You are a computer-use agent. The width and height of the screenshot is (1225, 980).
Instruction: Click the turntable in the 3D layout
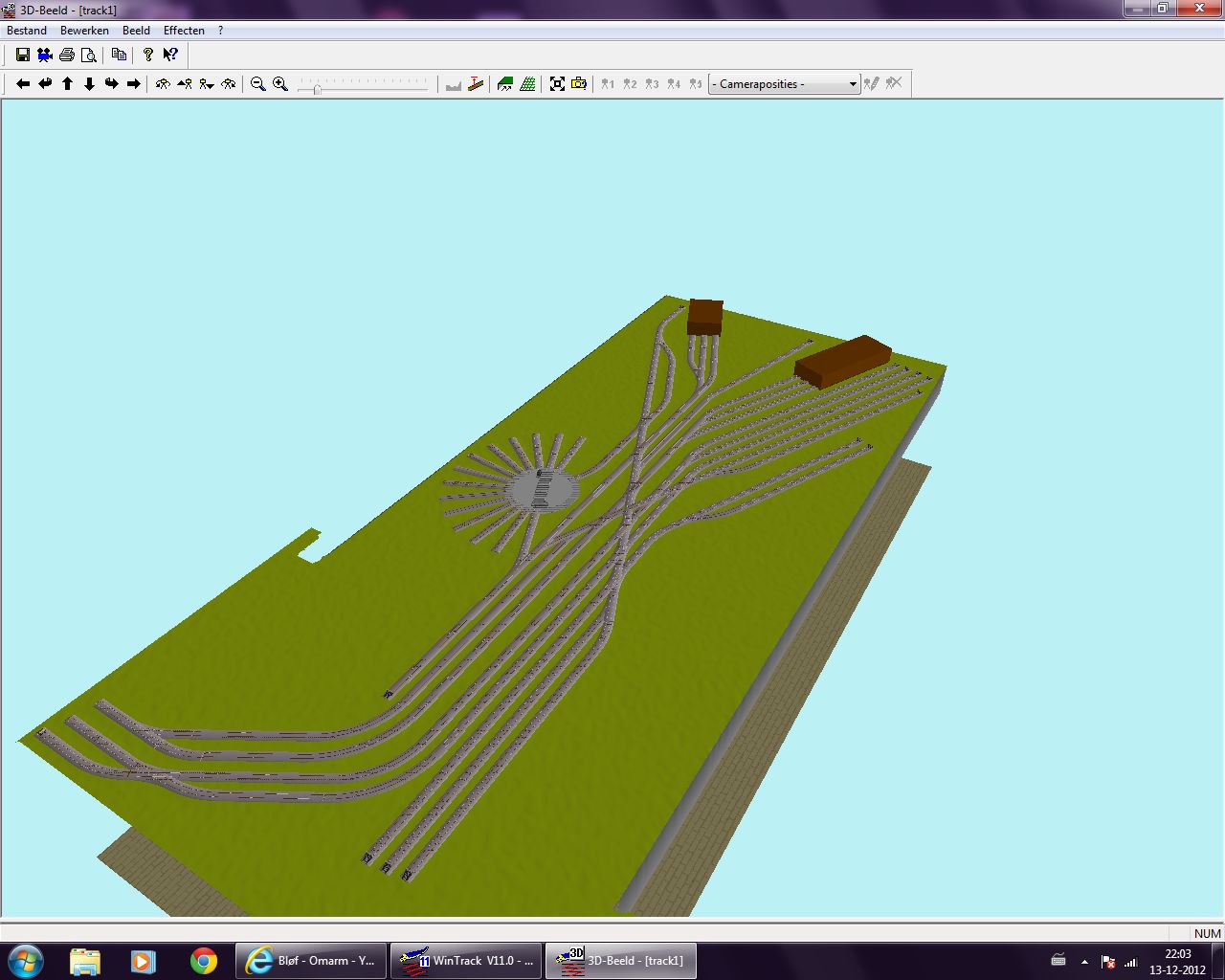click(543, 489)
